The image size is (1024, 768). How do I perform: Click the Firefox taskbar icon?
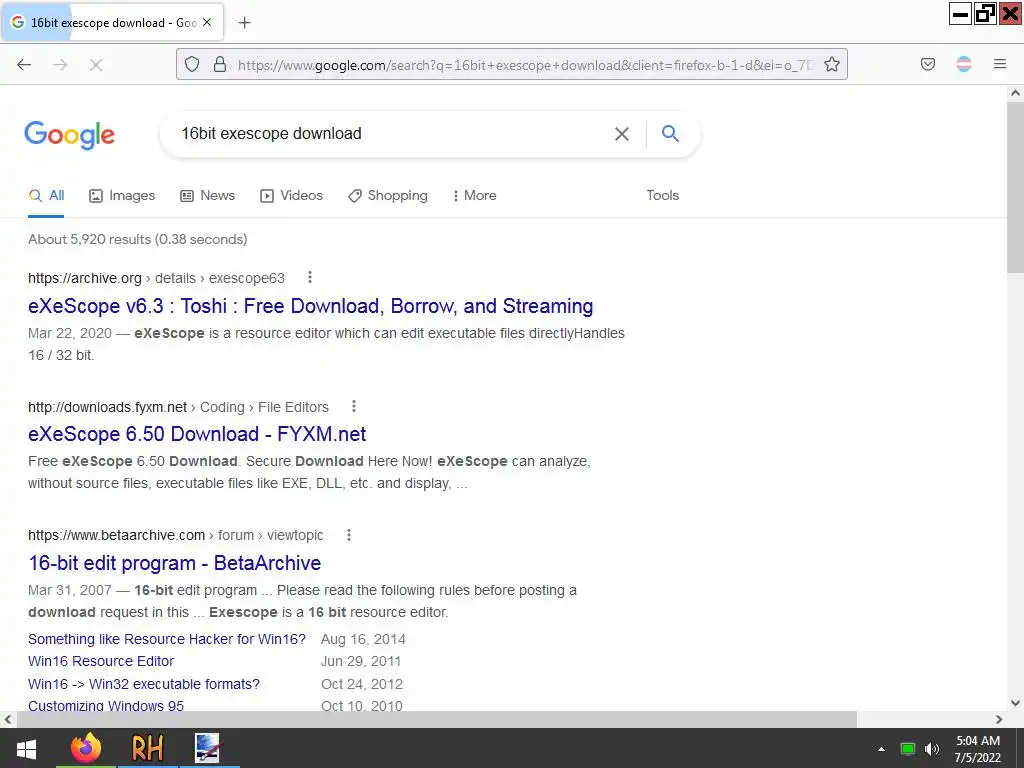click(86, 748)
